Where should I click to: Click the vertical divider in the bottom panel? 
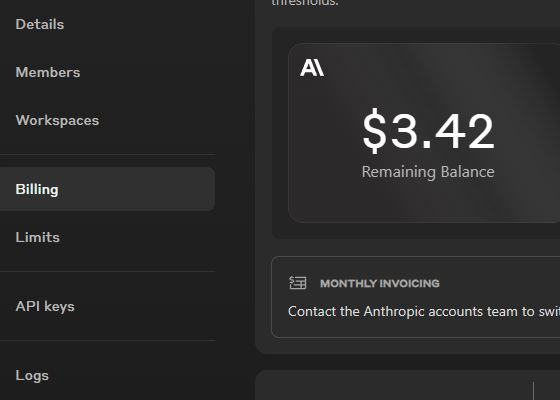534,391
